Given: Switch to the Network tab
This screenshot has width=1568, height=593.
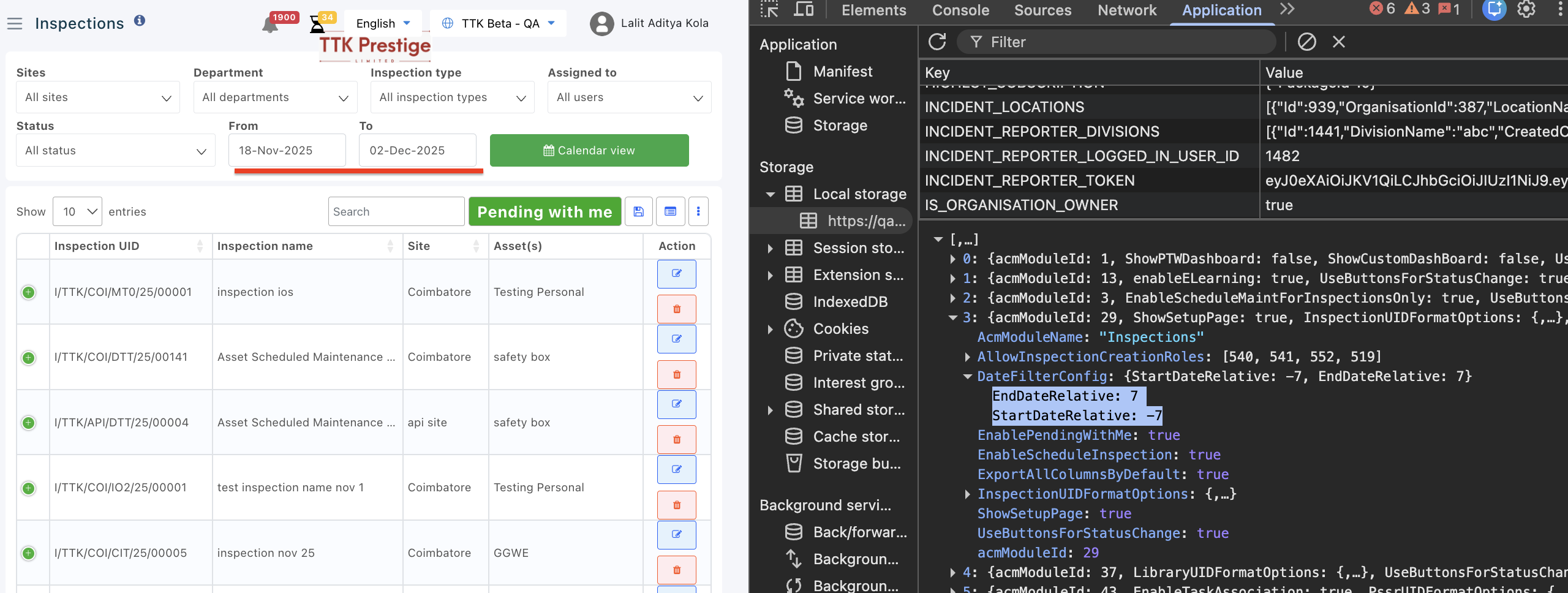Looking at the screenshot, I should [x=1126, y=10].
